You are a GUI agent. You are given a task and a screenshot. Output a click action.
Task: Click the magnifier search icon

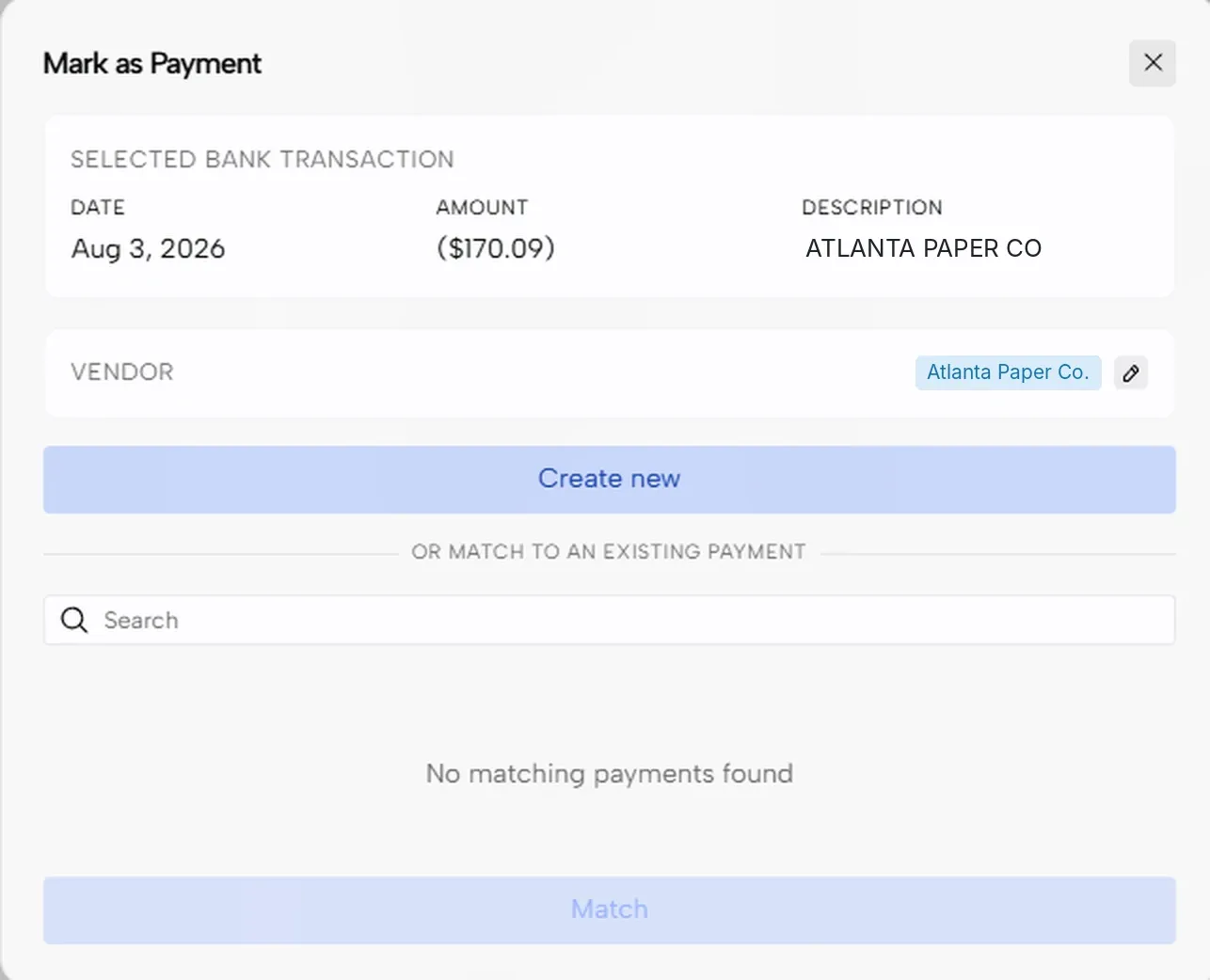(x=74, y=620)
